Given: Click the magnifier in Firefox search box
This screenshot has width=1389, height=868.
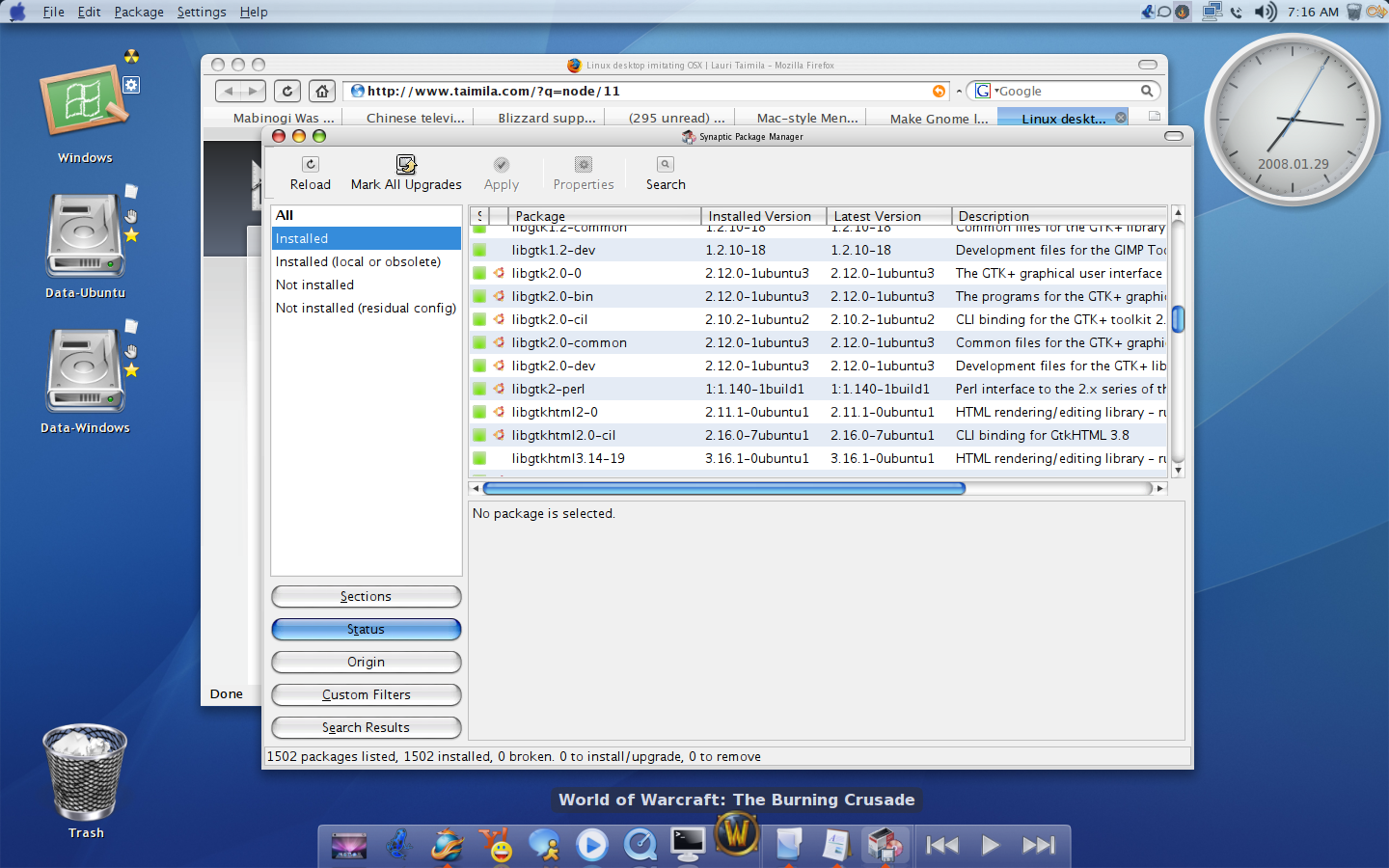Looking at the screenshot, I should [x=1147, y=91].
